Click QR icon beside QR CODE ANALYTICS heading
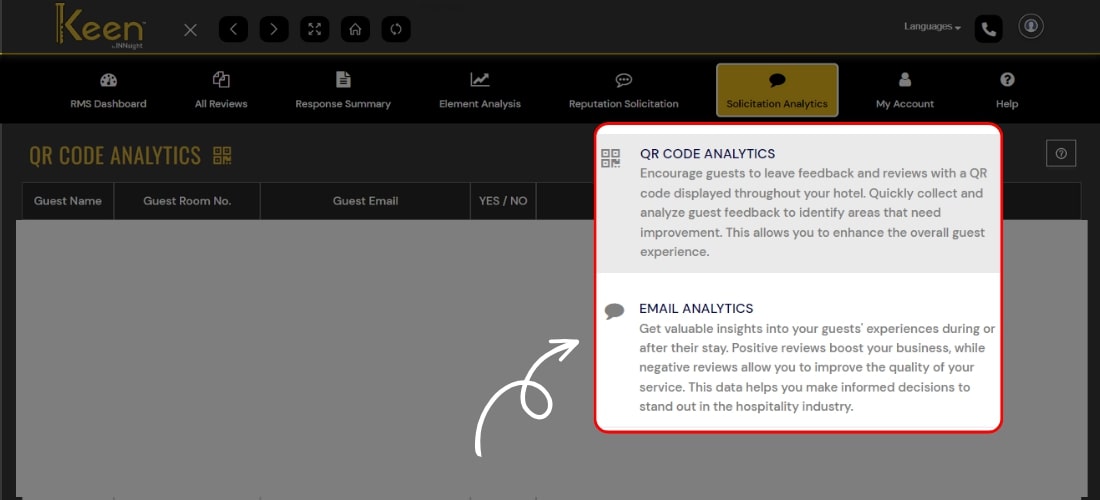Image resolution: width=1100 pixels, height=500 pixels. 222,156
